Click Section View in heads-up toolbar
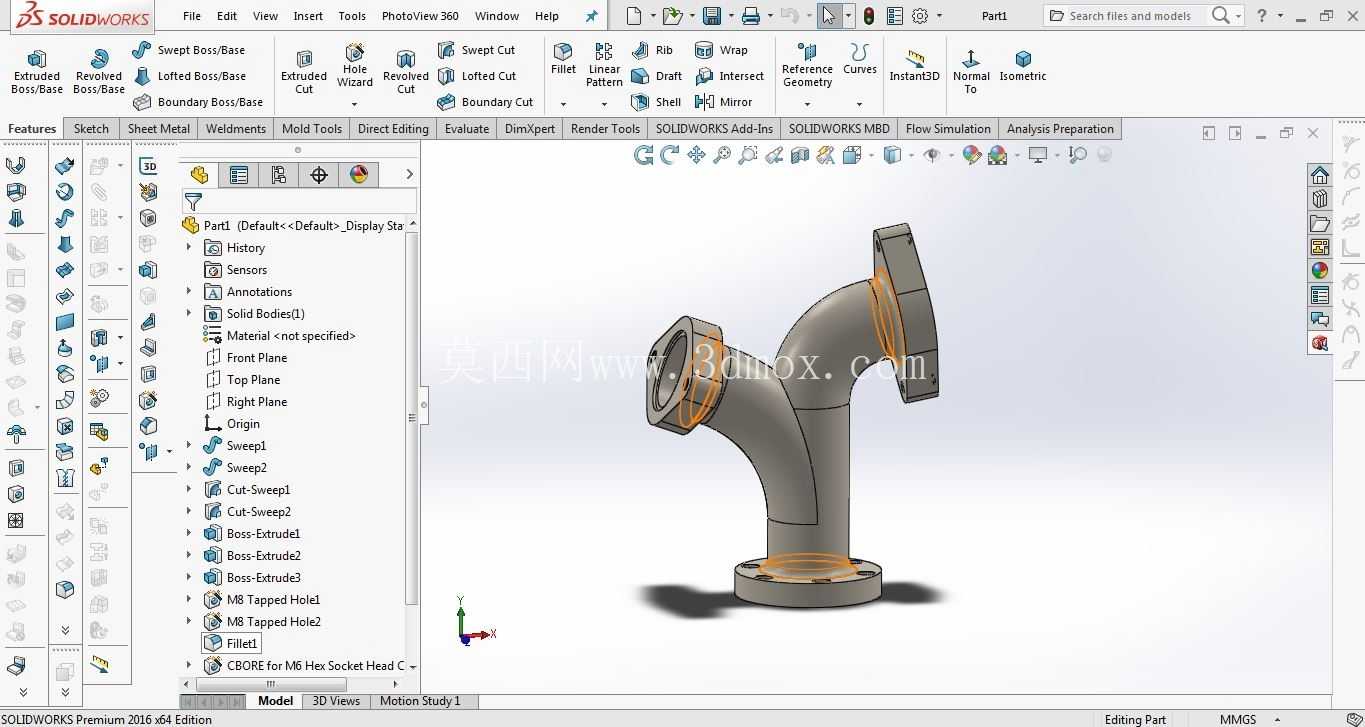 point(800,155)
